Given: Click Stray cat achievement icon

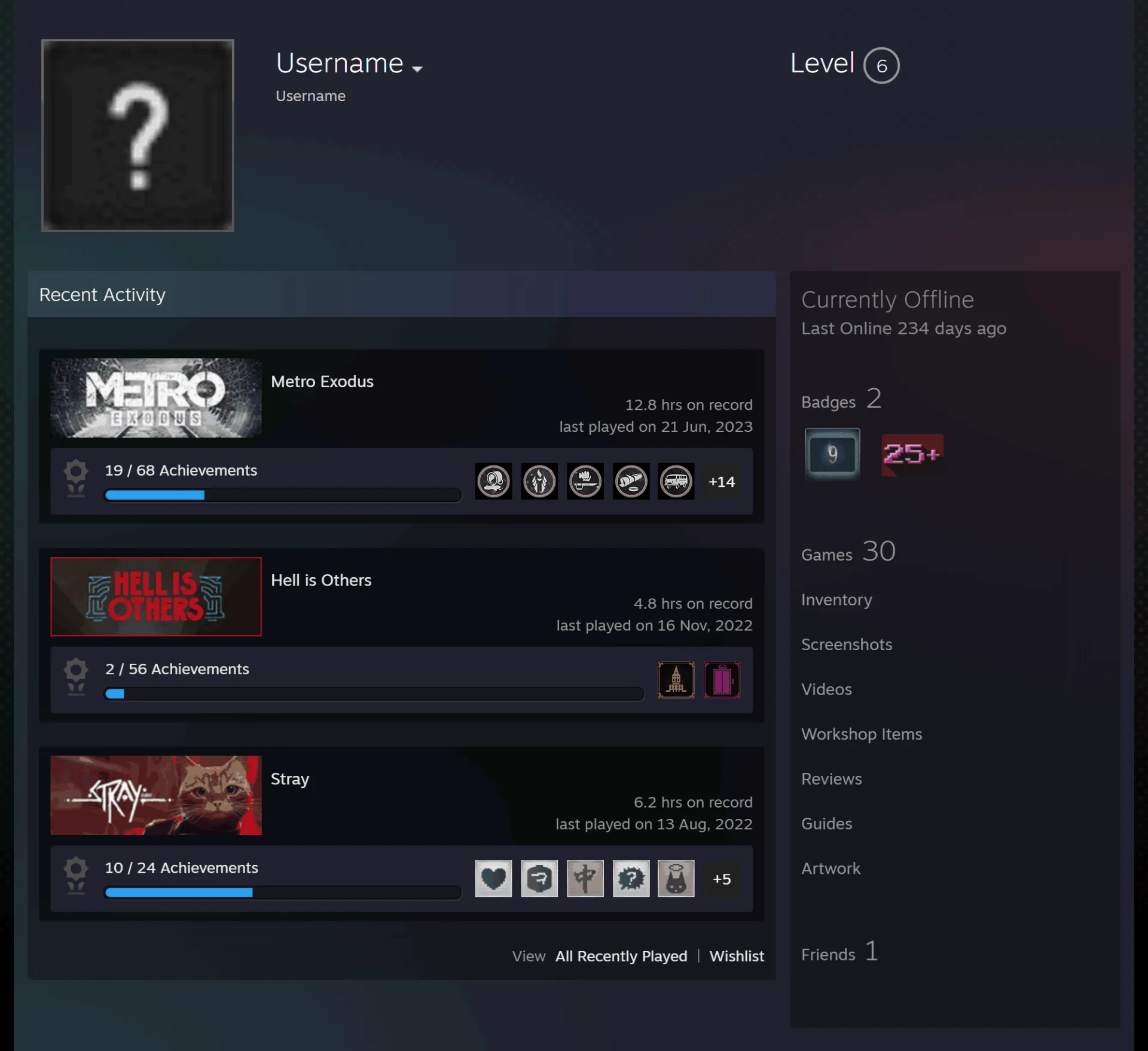Looking at the screenshot, I should [676, 879].
